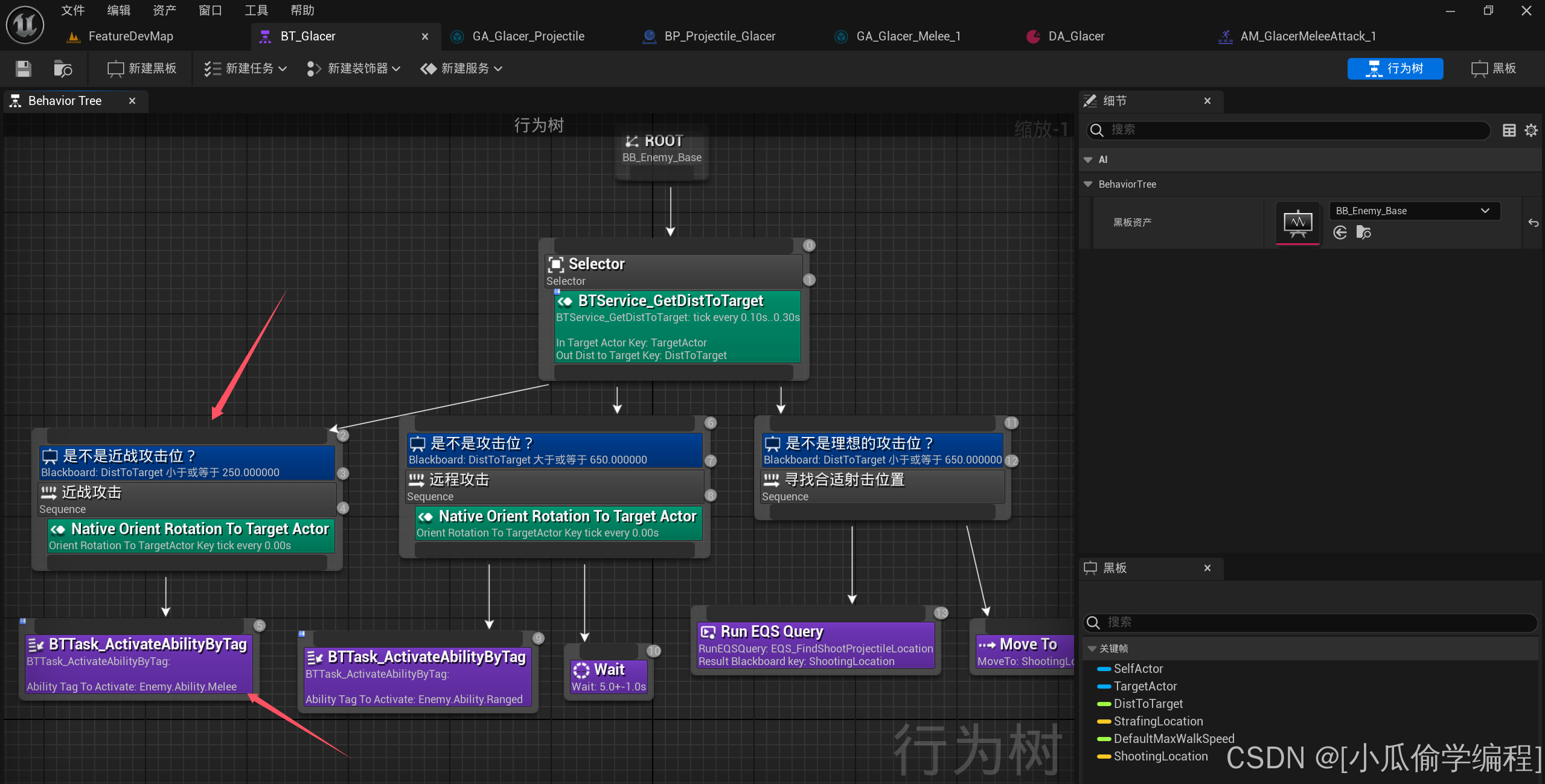Select the DistToTarget blackboard key
The width and height of the screenshot is (1545, 784).
1147,704
